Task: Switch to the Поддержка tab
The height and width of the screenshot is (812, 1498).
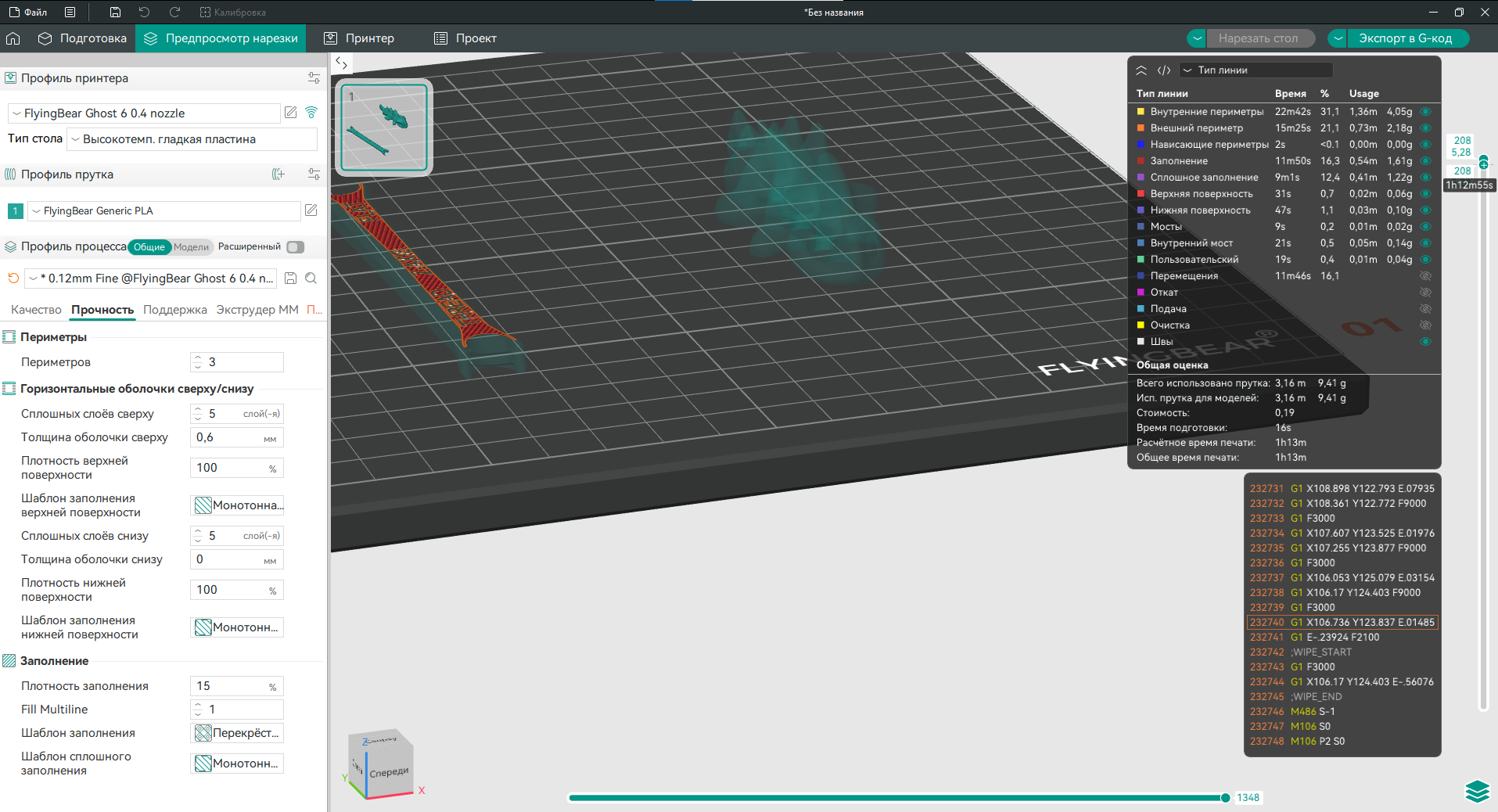Action: point(175,310)
